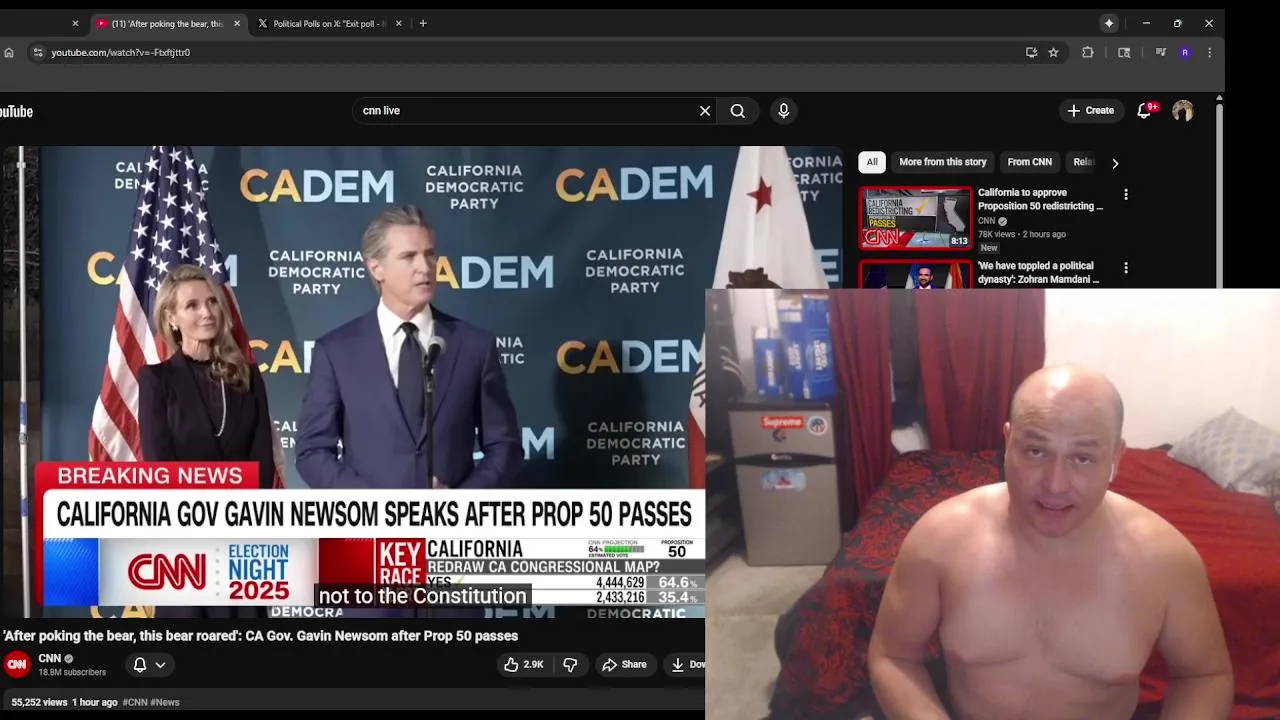Image resolution: width=1280 pixels, height=720 pixels.
Task: Bookmark this page with the star
Action: 1053,52
